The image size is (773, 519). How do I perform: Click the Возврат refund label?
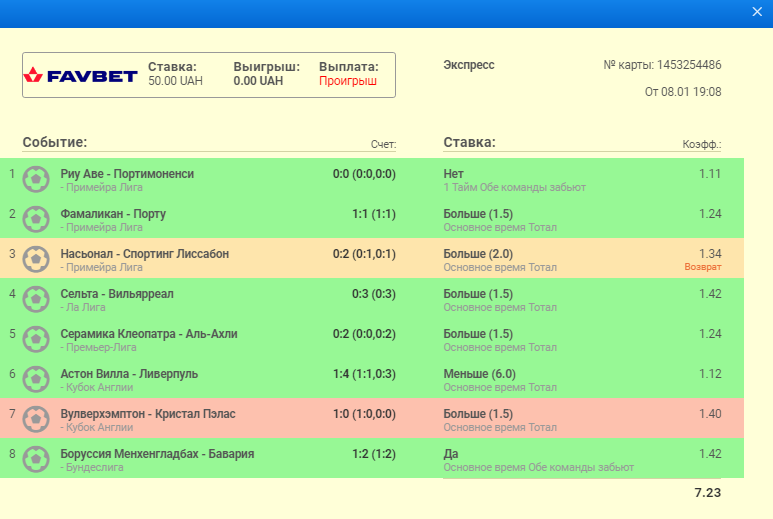[x=702, y=267]
